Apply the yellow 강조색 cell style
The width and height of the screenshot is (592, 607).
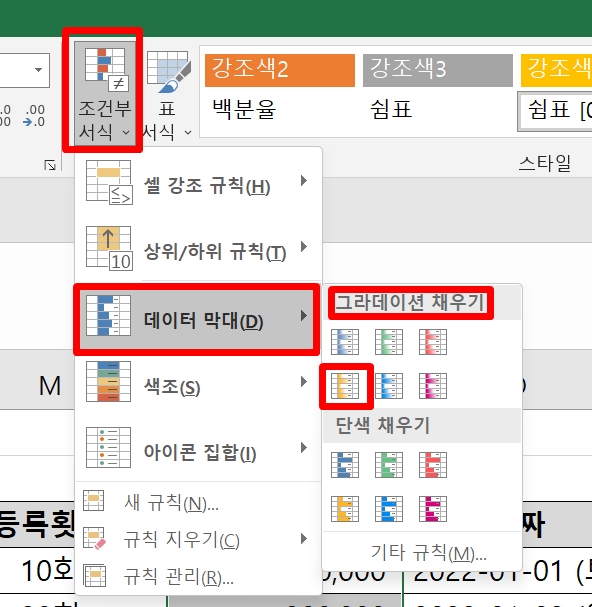pyautogui.click(x=556, y=70)
